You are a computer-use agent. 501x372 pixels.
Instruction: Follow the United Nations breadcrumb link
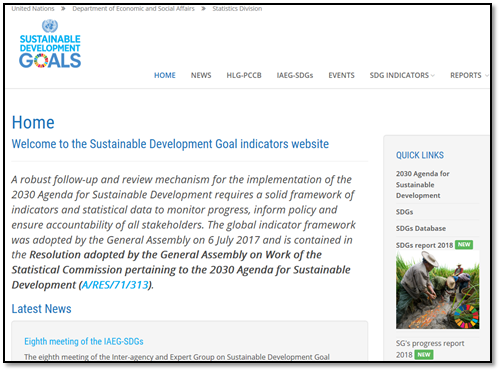click(x=33, y=9)
